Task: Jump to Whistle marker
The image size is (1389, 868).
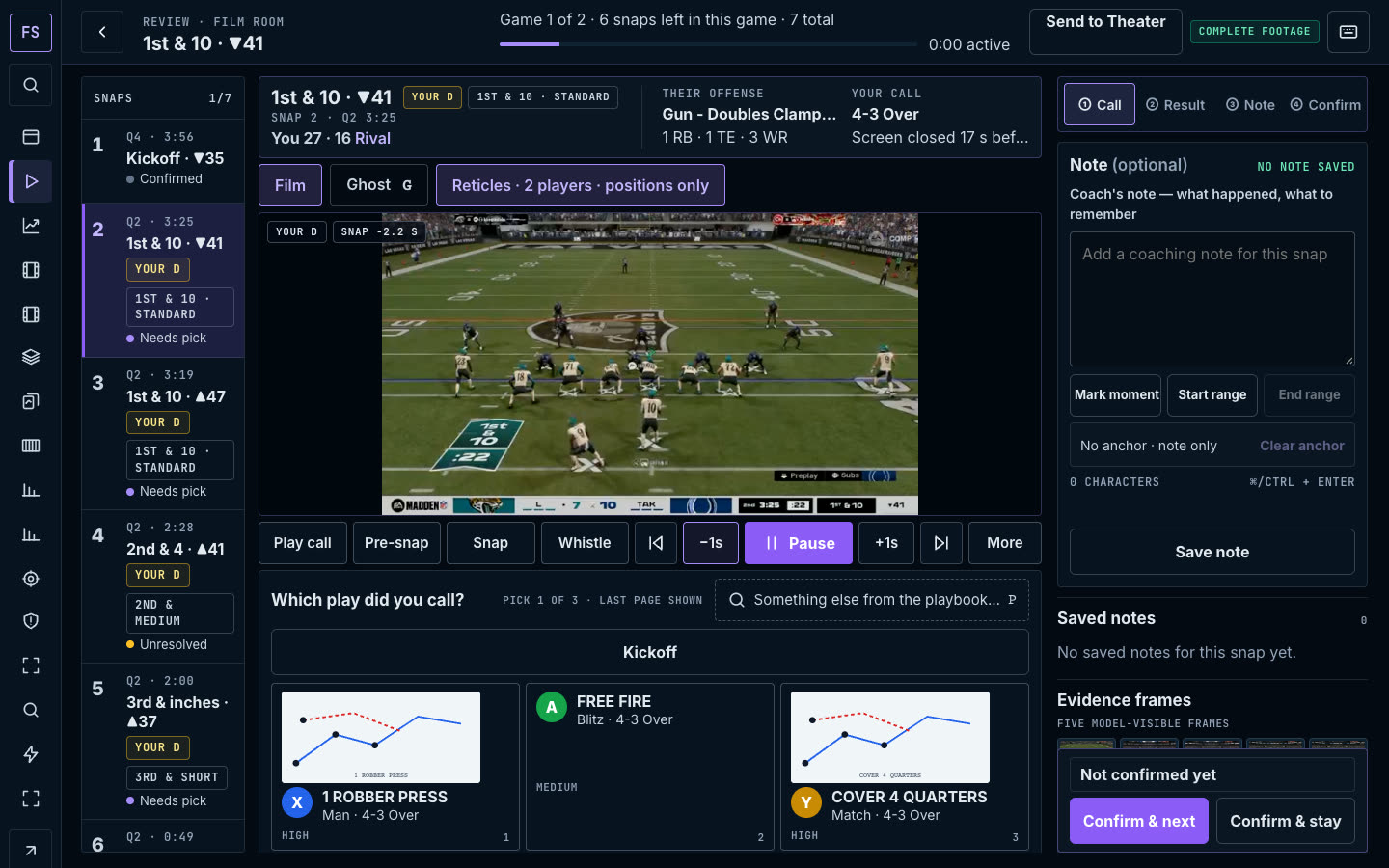Action: [x=585, y=543]
